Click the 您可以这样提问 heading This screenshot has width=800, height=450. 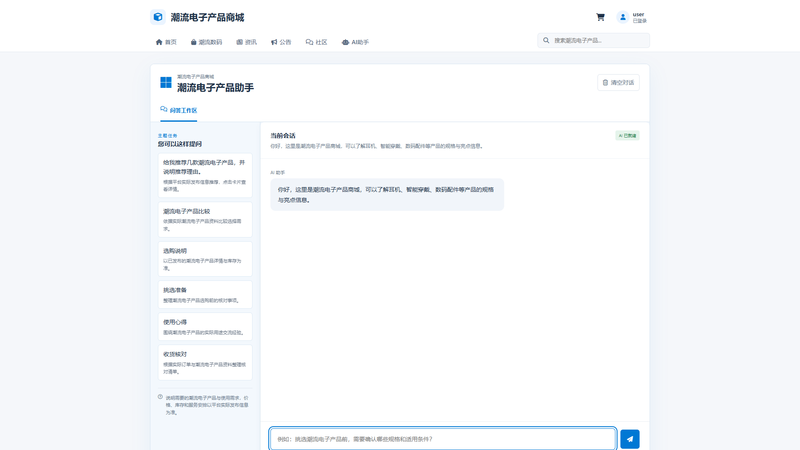click(180, 144)
